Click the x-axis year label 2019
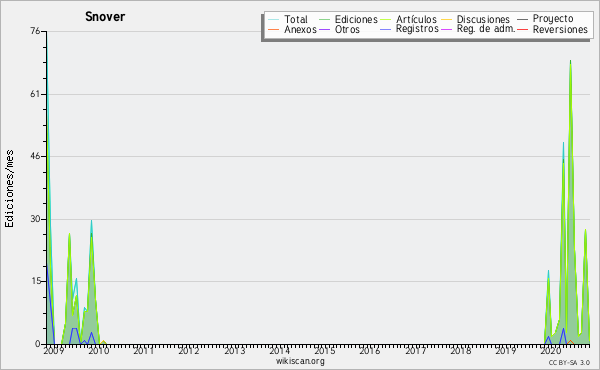This screenshot has height=370, width=600. pyautogui.click(x=506, y=350)
